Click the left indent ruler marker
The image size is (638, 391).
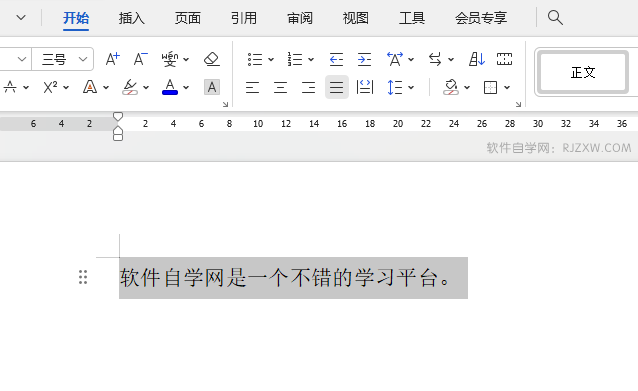coord(118,137)
